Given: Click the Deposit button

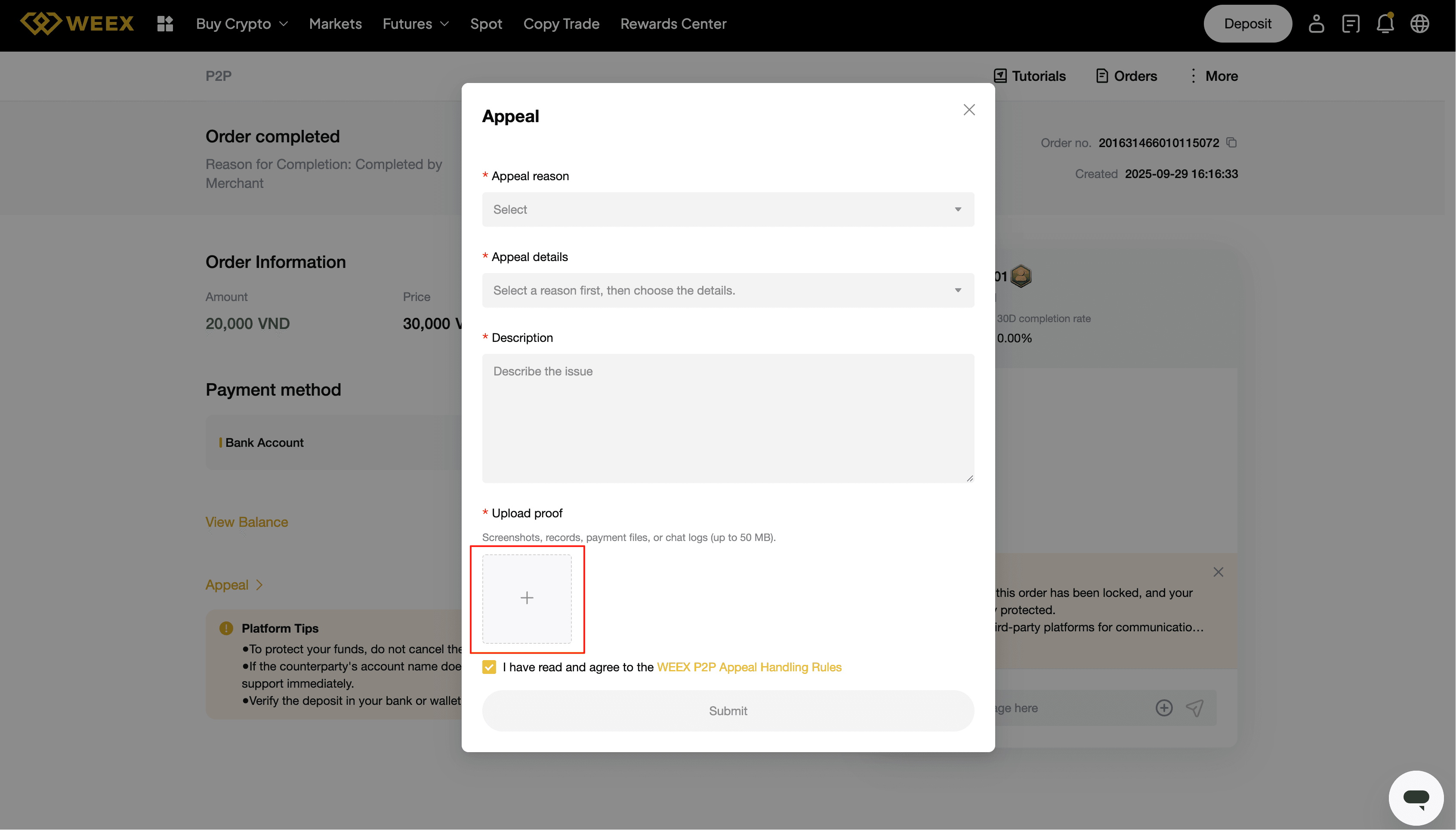Looking at the screenshot, I should point(1247,23).
